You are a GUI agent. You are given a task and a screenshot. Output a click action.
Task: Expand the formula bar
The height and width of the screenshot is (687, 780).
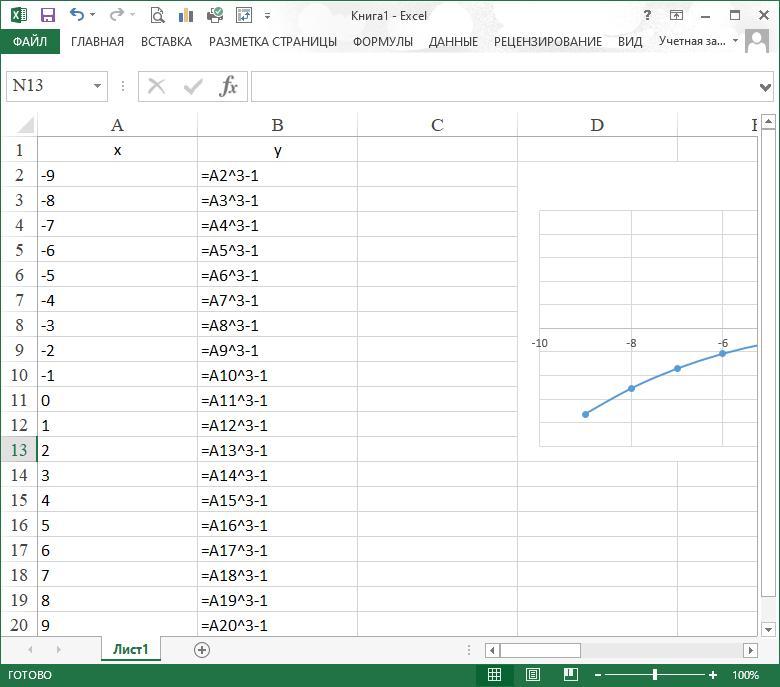(x=766, y=87)
